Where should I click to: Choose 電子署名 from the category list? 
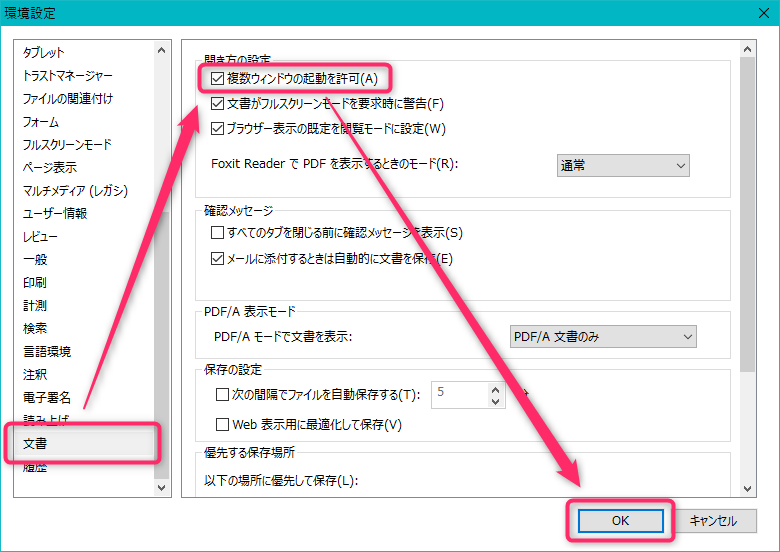(x=48, y=397)
